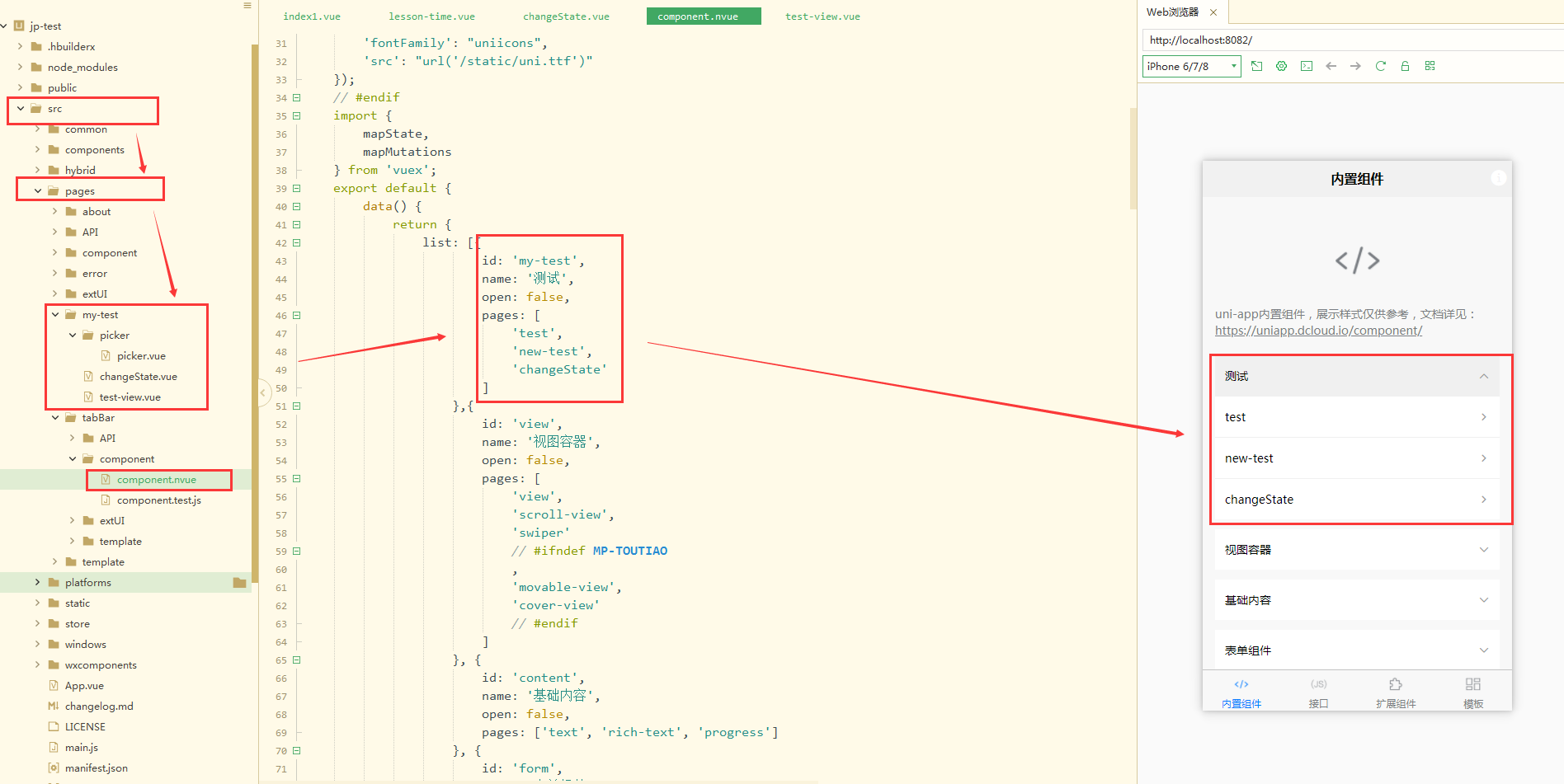Select the 接口 bottom tab
1564x784 pixels.
click(1318, 692)
